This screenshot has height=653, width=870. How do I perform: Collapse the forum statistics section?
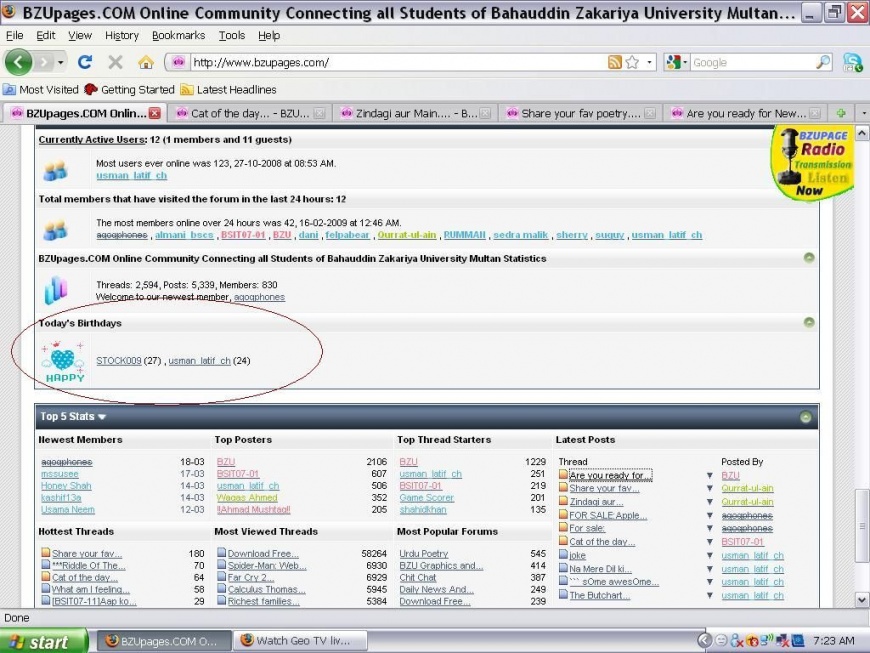(809, 258)
